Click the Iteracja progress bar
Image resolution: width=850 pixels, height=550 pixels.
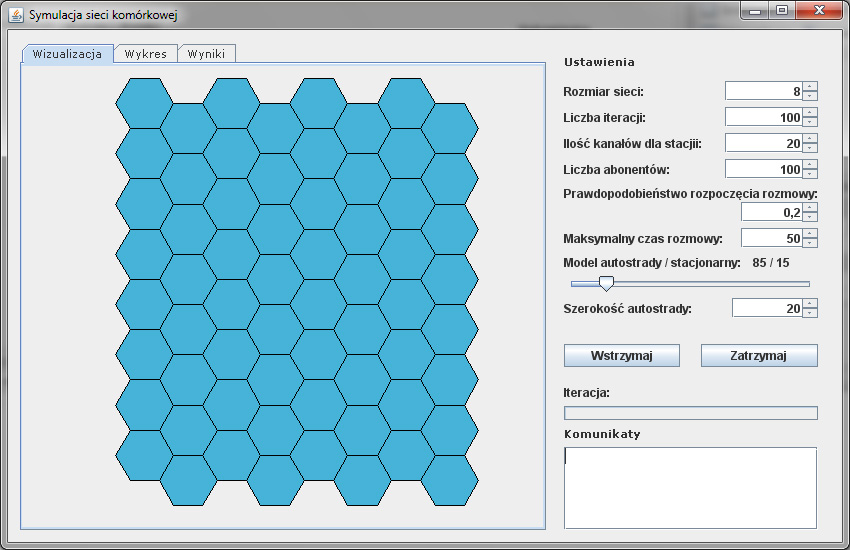coord(690,413)
